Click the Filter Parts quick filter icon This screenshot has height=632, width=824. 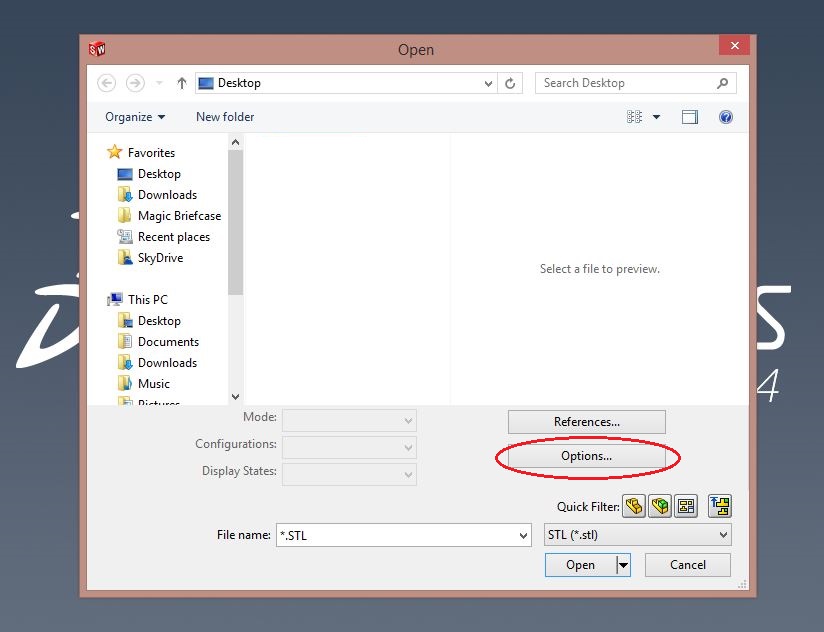[x=634, y=506]
